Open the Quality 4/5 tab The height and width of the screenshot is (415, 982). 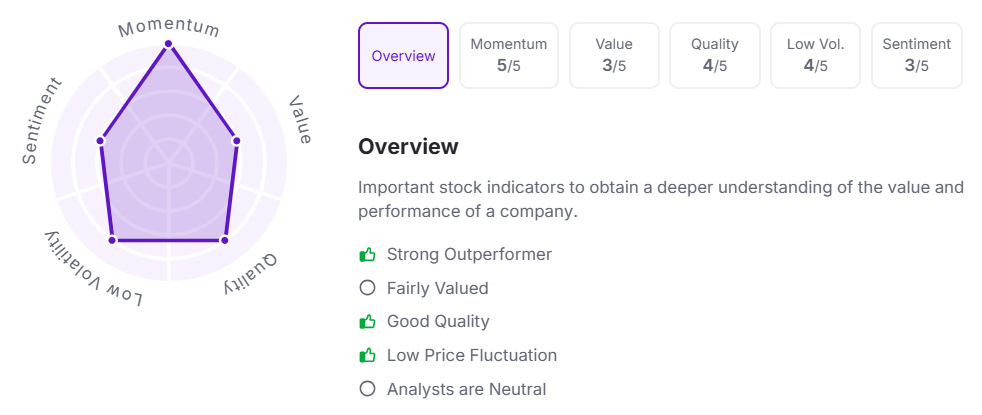715,56
